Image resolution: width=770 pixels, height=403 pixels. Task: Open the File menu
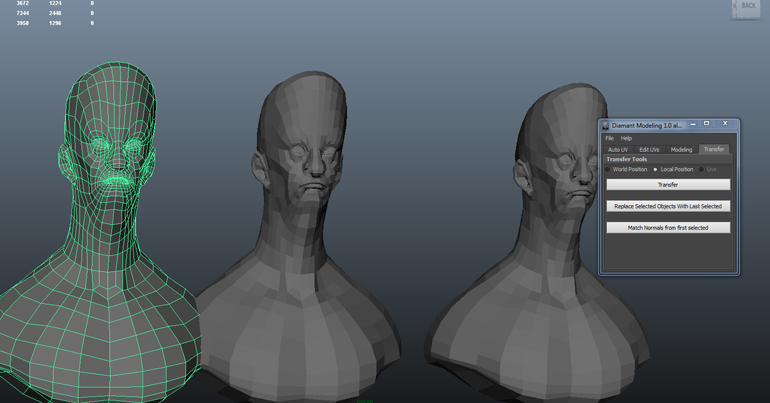click(609, 138)
